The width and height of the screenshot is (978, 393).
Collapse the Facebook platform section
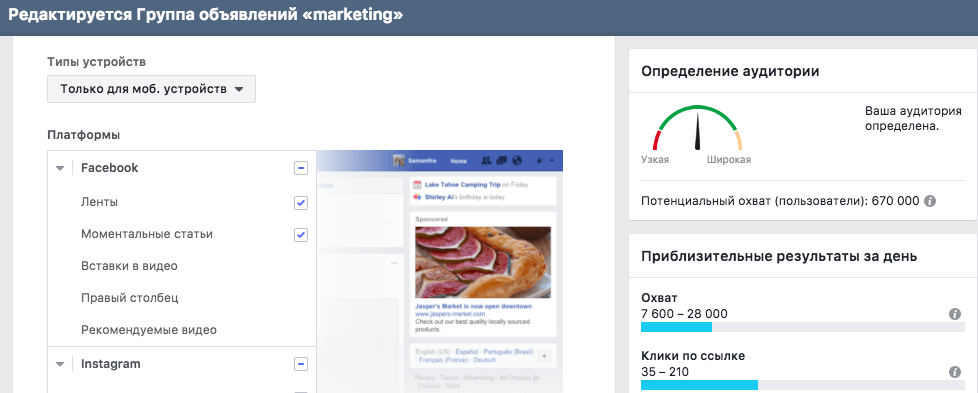click(60, 168)
